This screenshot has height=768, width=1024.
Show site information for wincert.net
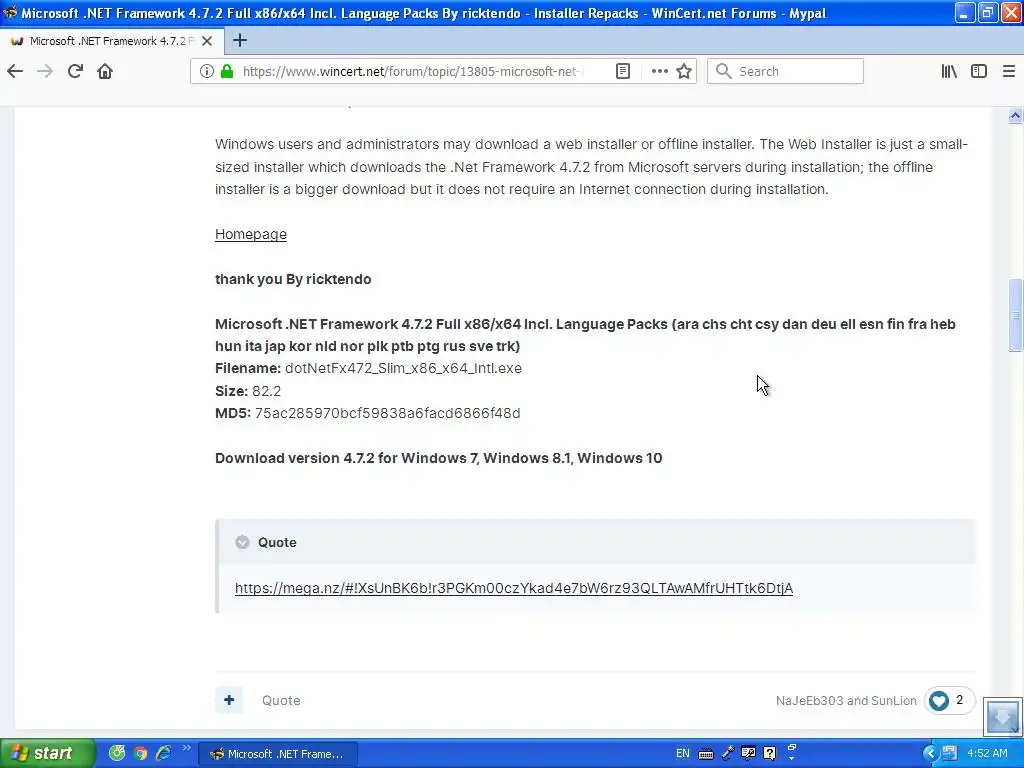pyautogui.click(x=206, y=71)
